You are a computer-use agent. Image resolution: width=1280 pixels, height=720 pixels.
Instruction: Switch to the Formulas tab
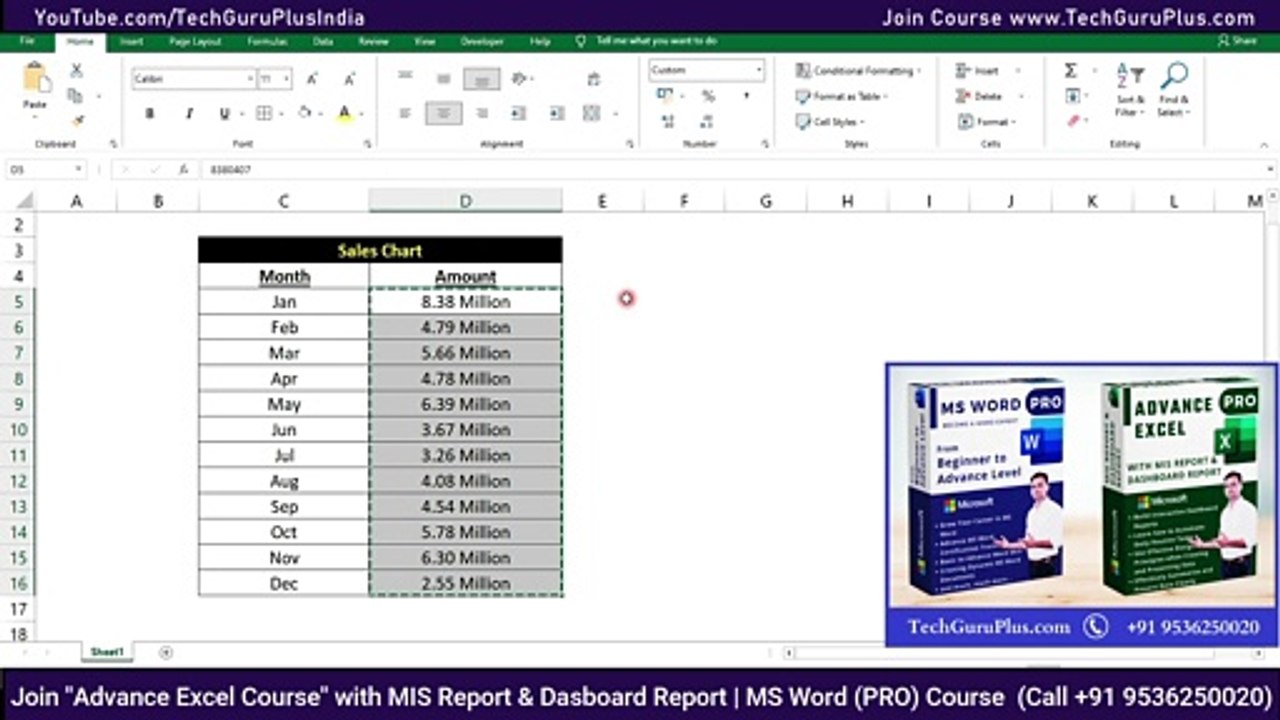pos(267,42)
